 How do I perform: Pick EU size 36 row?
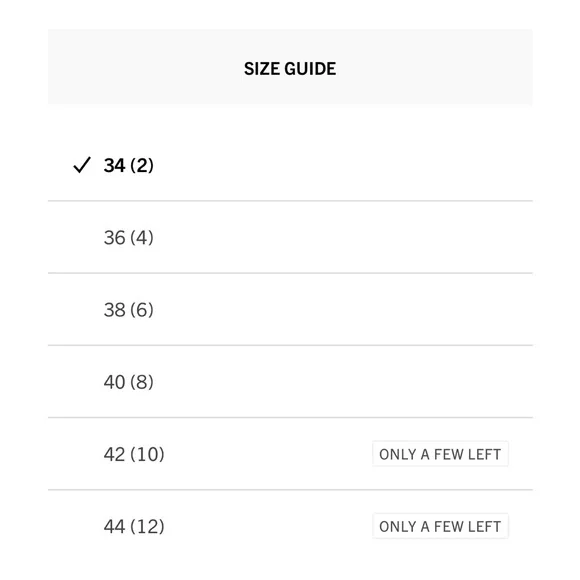(x=290, y=237)
